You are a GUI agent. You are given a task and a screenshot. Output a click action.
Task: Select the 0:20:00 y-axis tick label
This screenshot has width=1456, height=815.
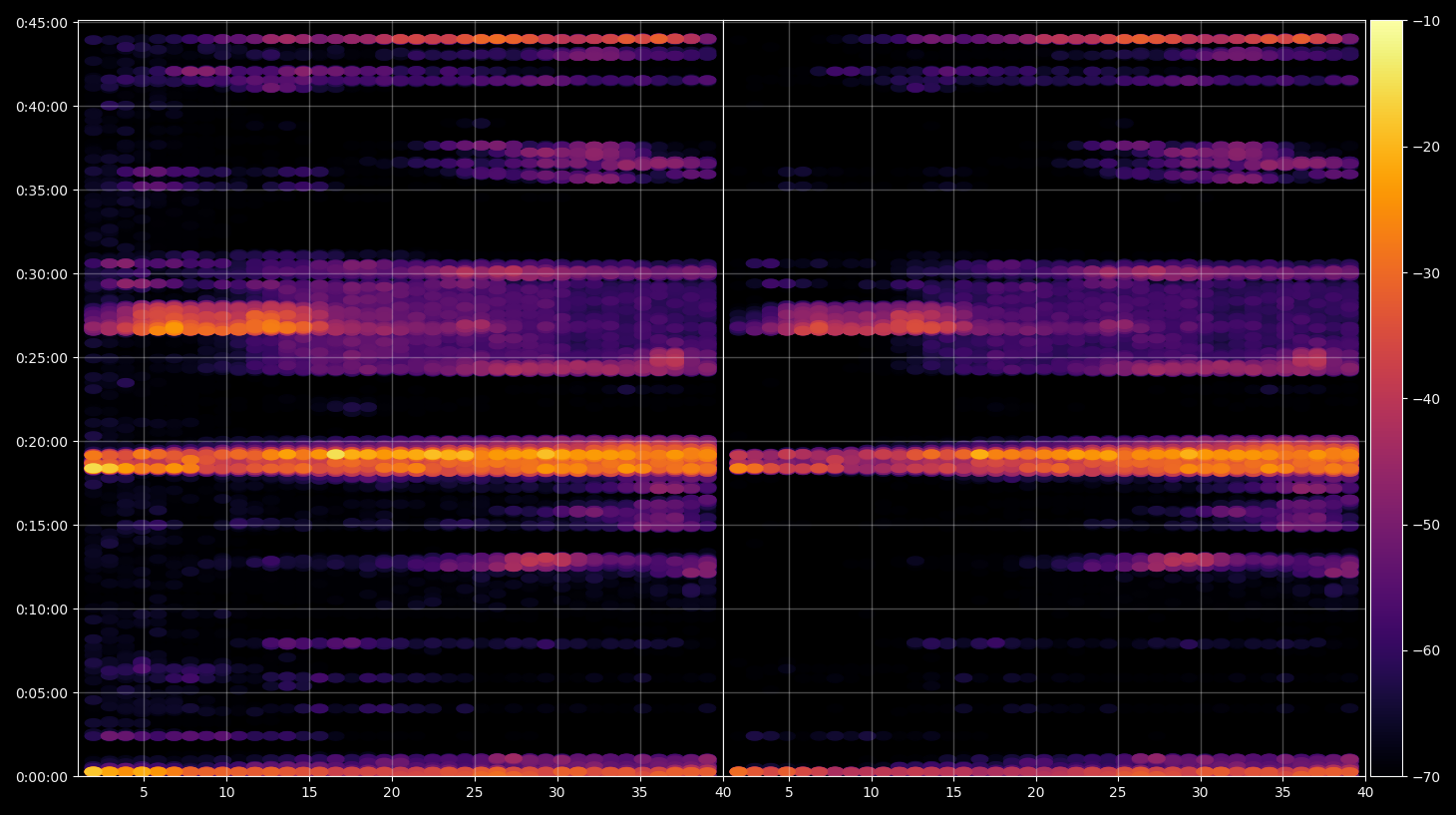click(42, 442)
